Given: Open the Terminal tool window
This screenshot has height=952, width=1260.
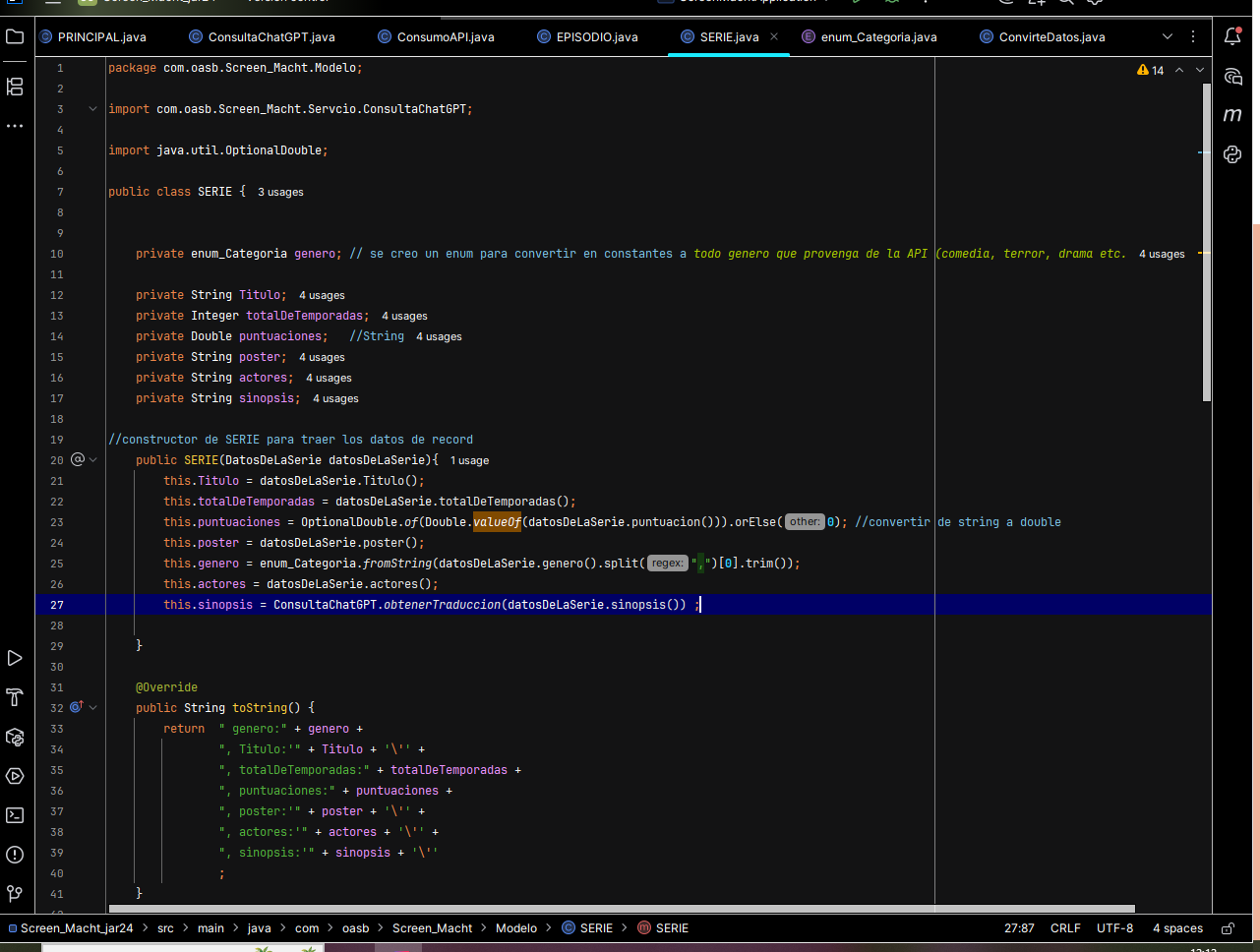Looking at the screenshot, I should click(15, 815).
